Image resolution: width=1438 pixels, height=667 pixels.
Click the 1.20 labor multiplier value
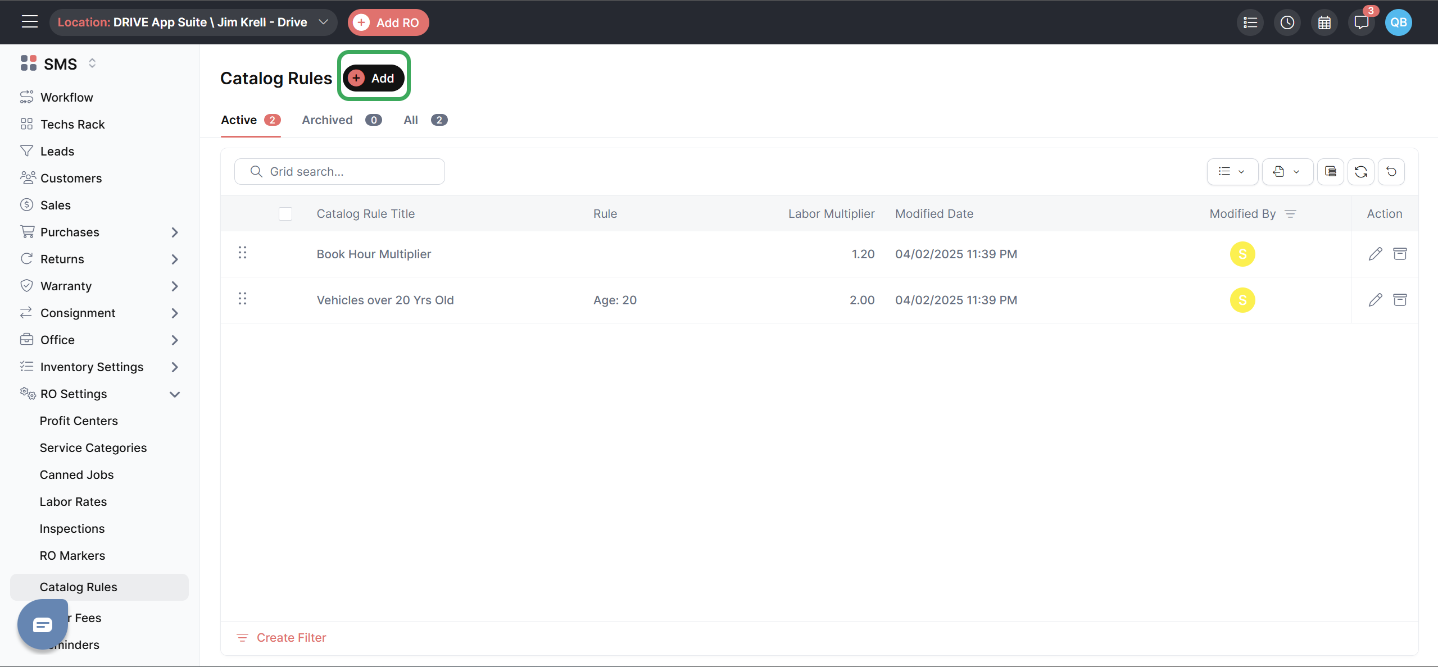pyautogui.click(x=863, y=254)
